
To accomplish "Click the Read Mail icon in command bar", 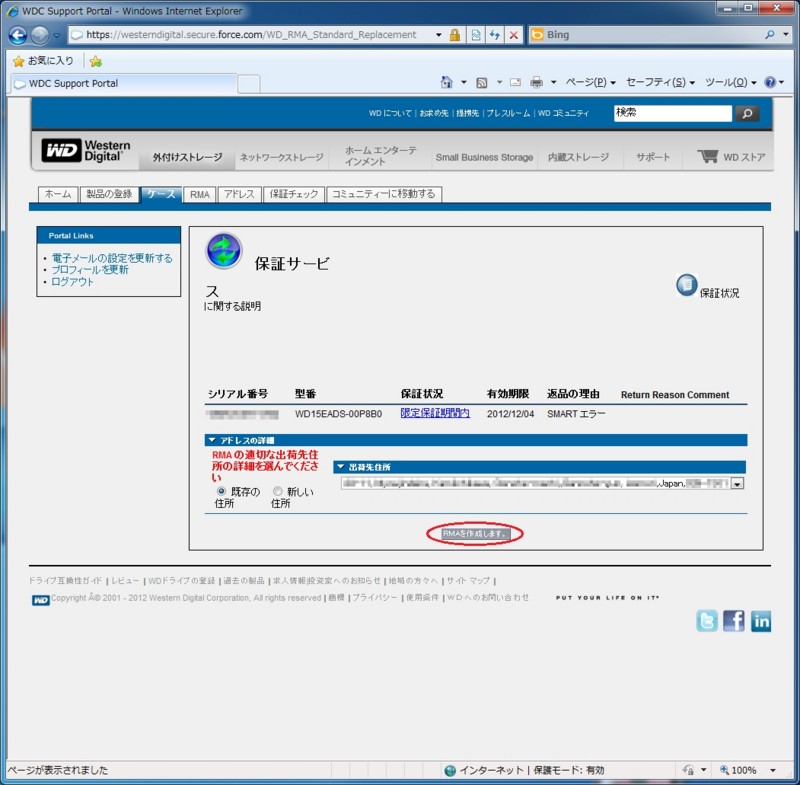I will [515, 82].
